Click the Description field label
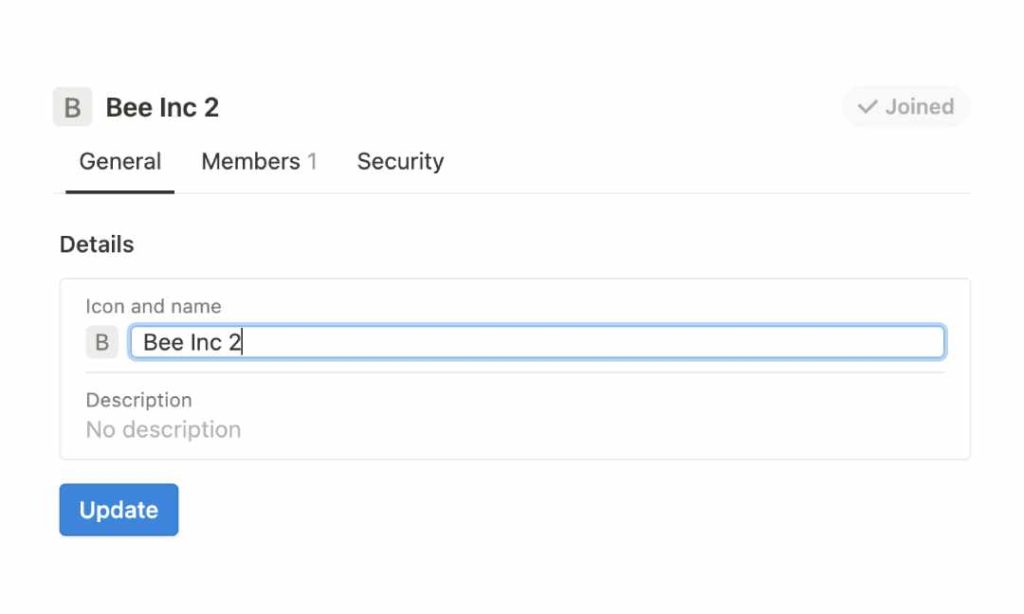The image size is (1024, 614). (x=139, y=400)
